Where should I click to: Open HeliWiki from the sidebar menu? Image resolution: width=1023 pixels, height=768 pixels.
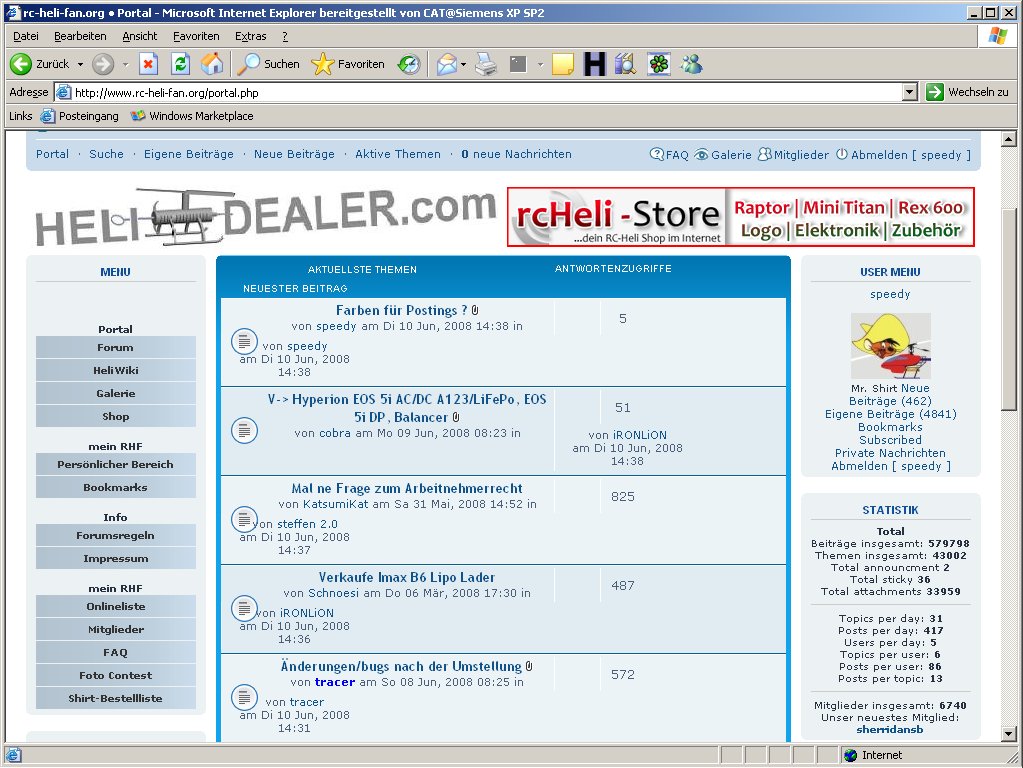pos(115,371)
